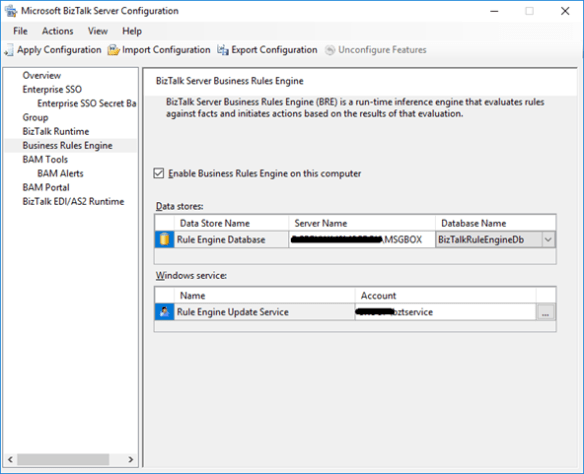This screenshot has width=584, height=474.
Task: Select the Rule Engine Update Service user icon
Action: click(164, 312)
